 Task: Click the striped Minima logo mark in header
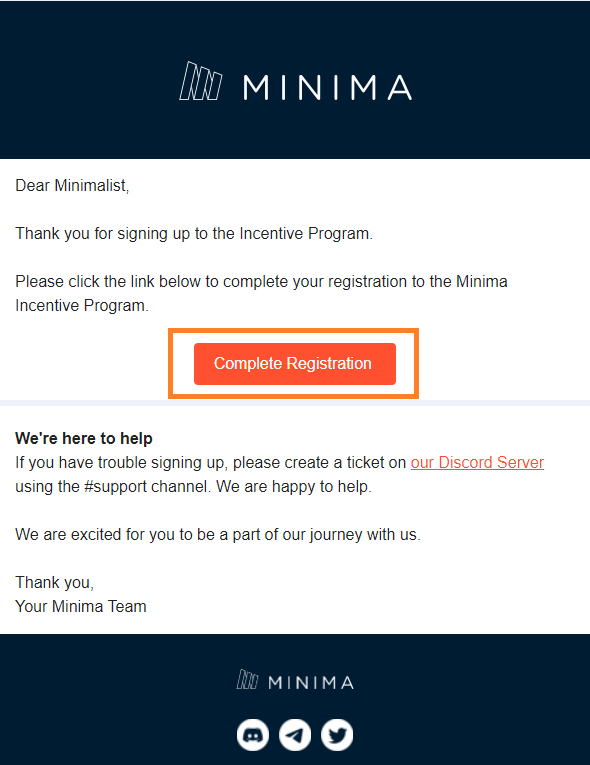click(x=201, y=81)
